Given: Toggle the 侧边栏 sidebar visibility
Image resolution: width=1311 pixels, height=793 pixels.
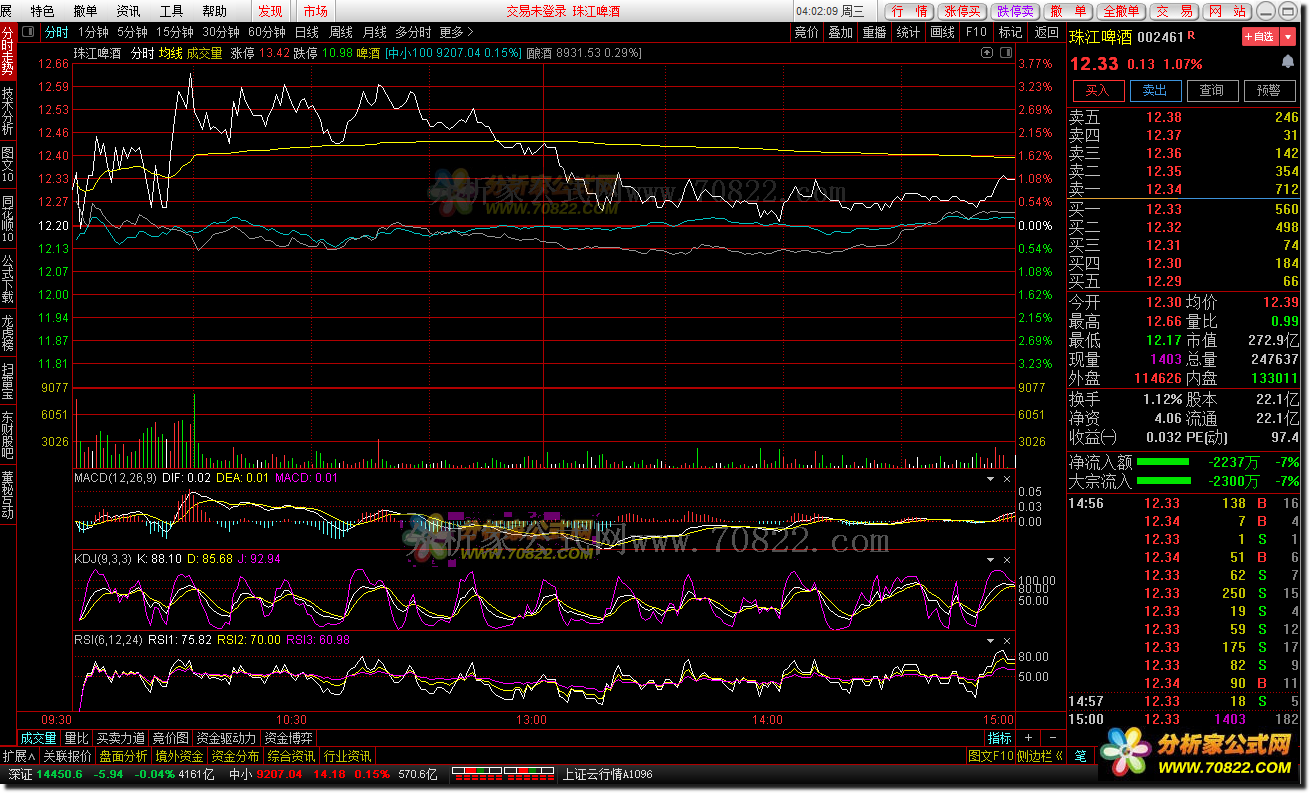Looking at the screenshot, I should click(1041, 756).
